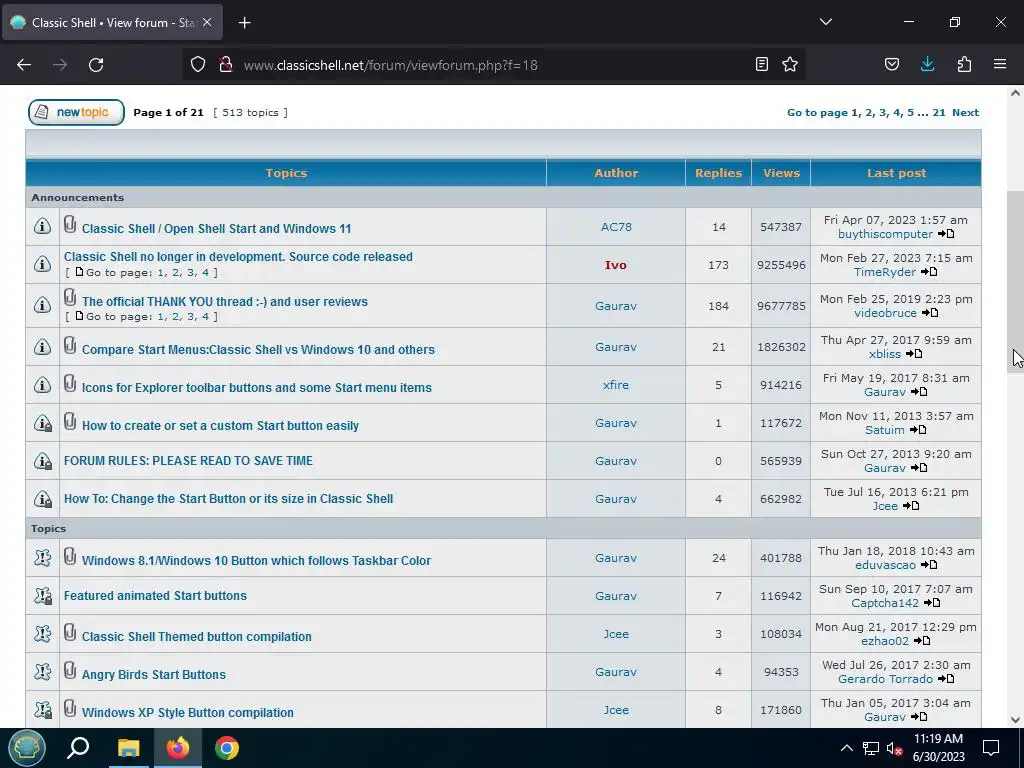
Task: Click views count 9255496
Action: pyautogui.click(x=781, y=264)
